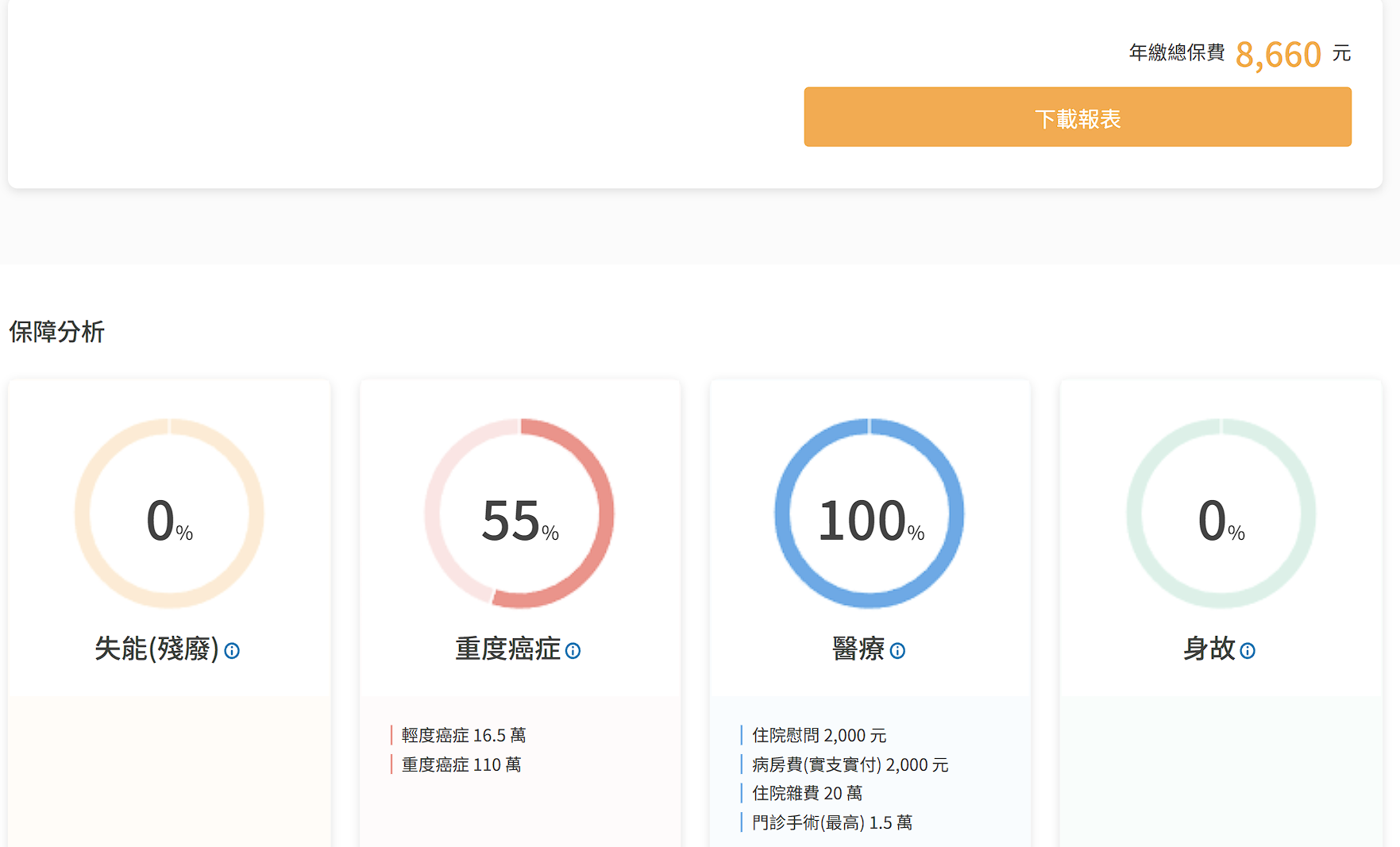Select the 醫療 card title

pyautogui.click(x=858, y=649)
